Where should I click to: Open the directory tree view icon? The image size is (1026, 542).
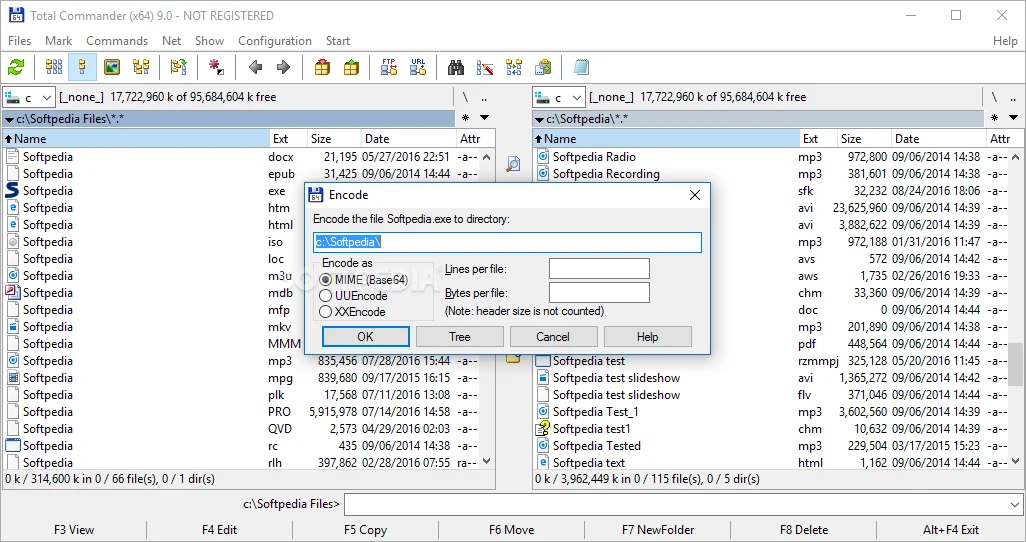coord(141,67)
